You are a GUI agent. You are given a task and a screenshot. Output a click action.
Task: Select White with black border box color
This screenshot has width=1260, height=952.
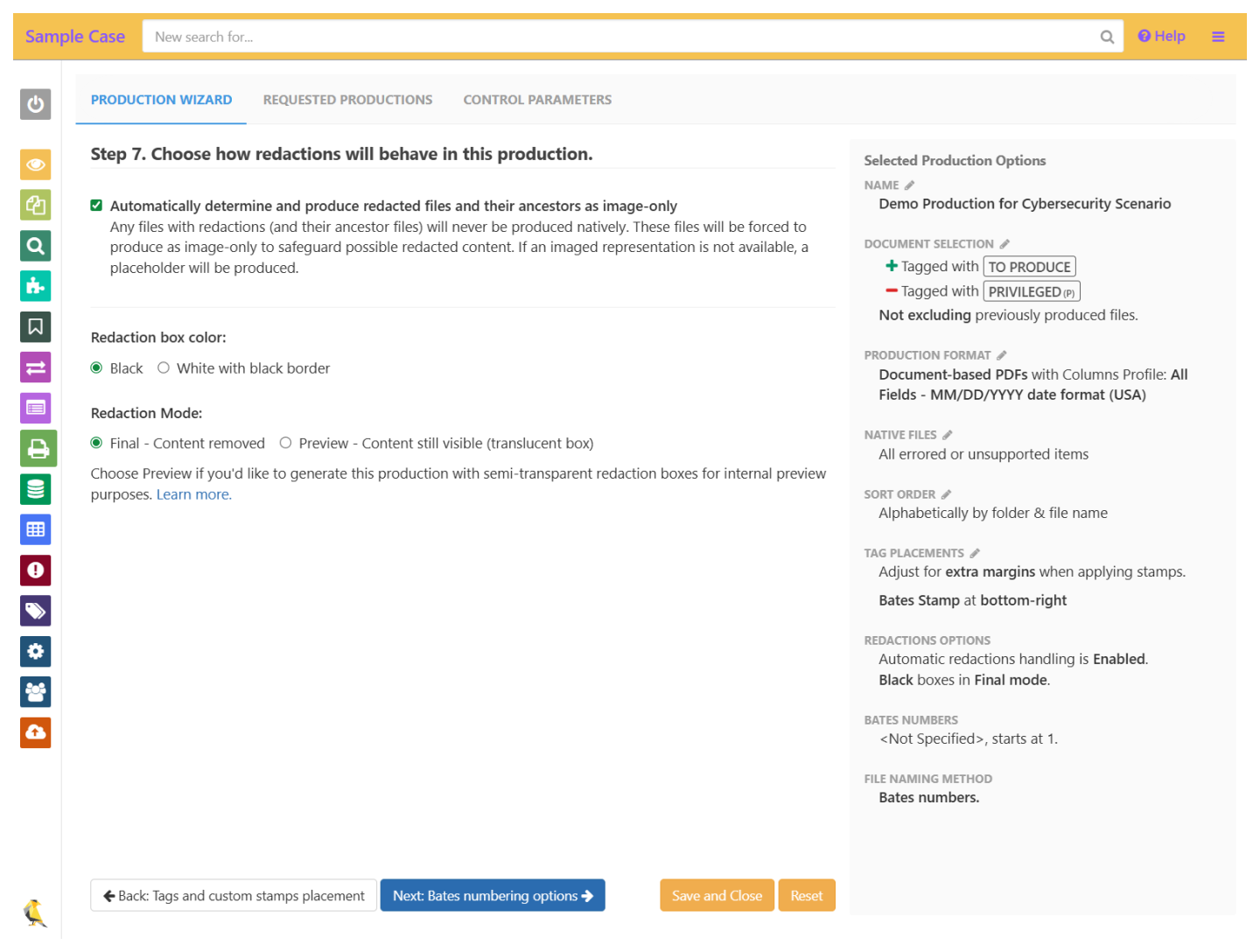coord(164,368)
